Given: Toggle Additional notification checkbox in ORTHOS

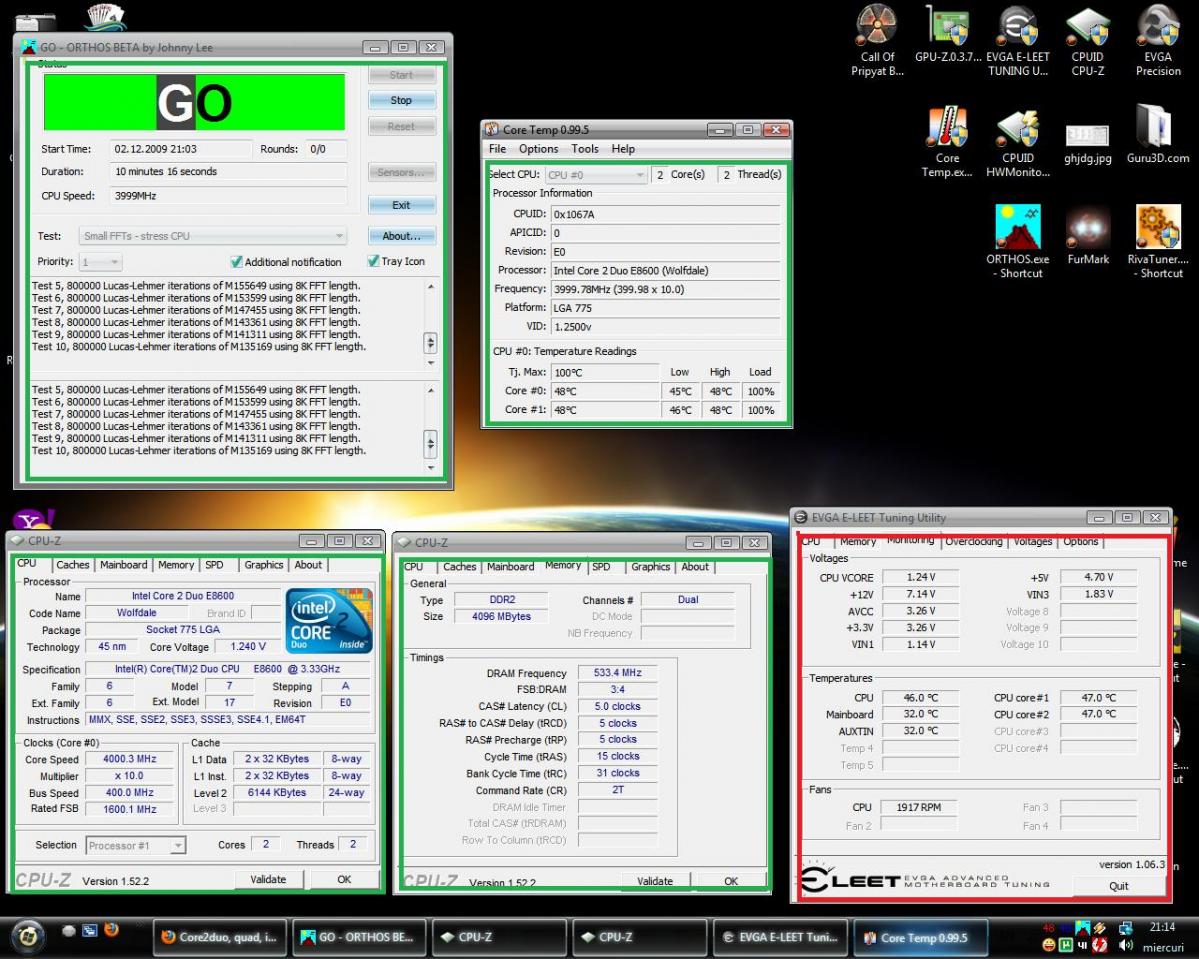Looking at the screenshot, I should [x=236, y=262].
